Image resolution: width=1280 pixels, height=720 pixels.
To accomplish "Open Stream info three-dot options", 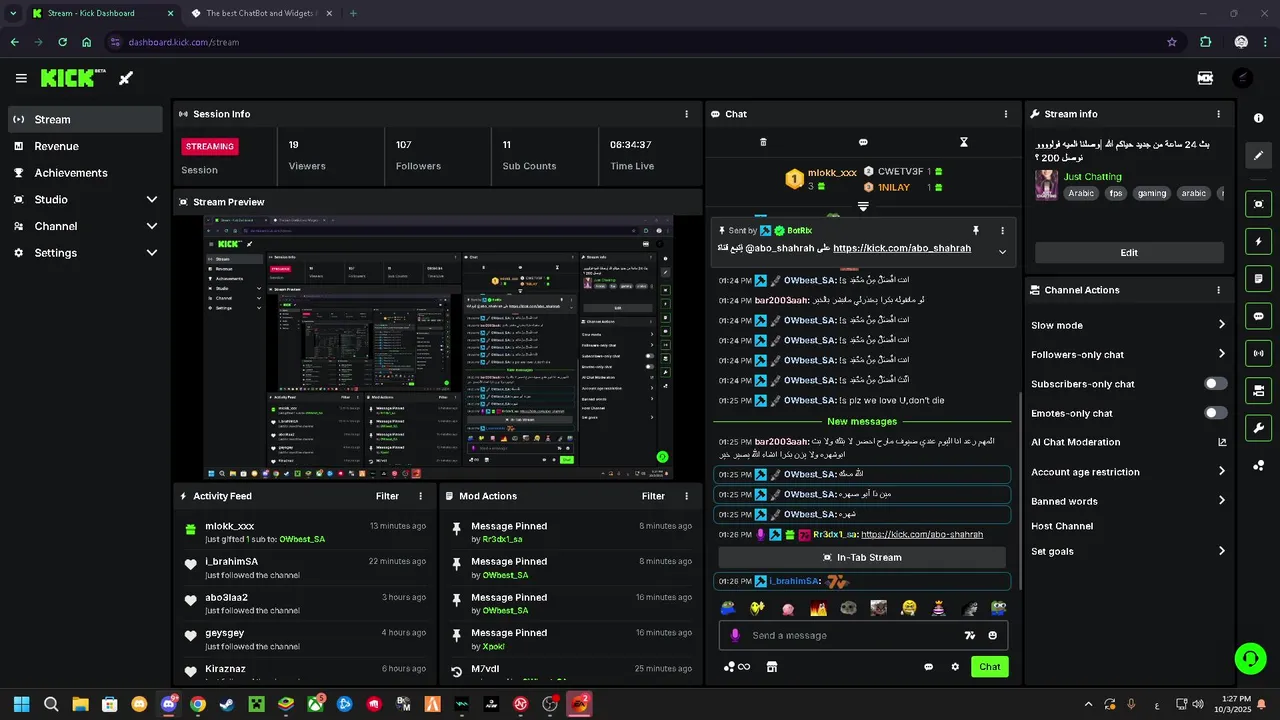I will point(1218,114).
